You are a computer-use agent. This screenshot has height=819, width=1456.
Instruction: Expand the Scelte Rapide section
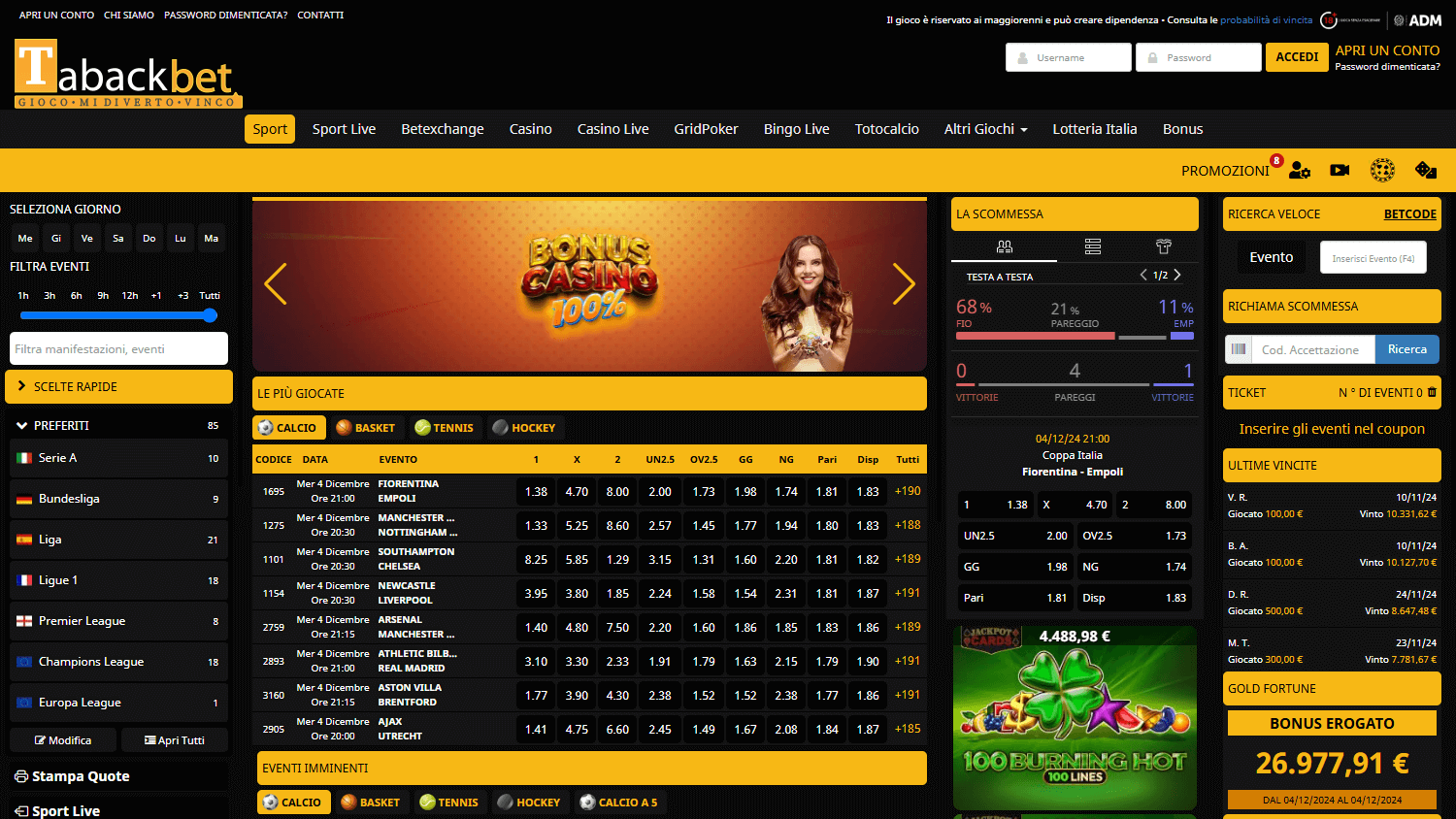(118, 386)
